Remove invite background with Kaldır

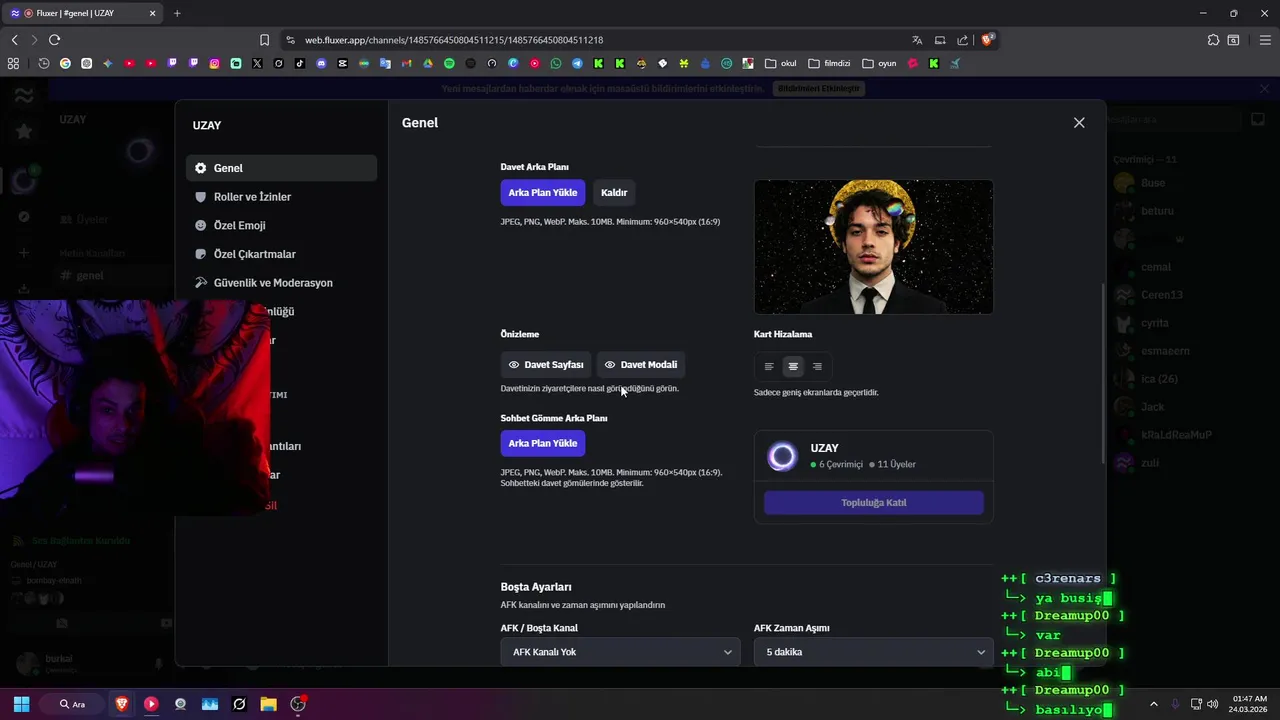(614, 192)
